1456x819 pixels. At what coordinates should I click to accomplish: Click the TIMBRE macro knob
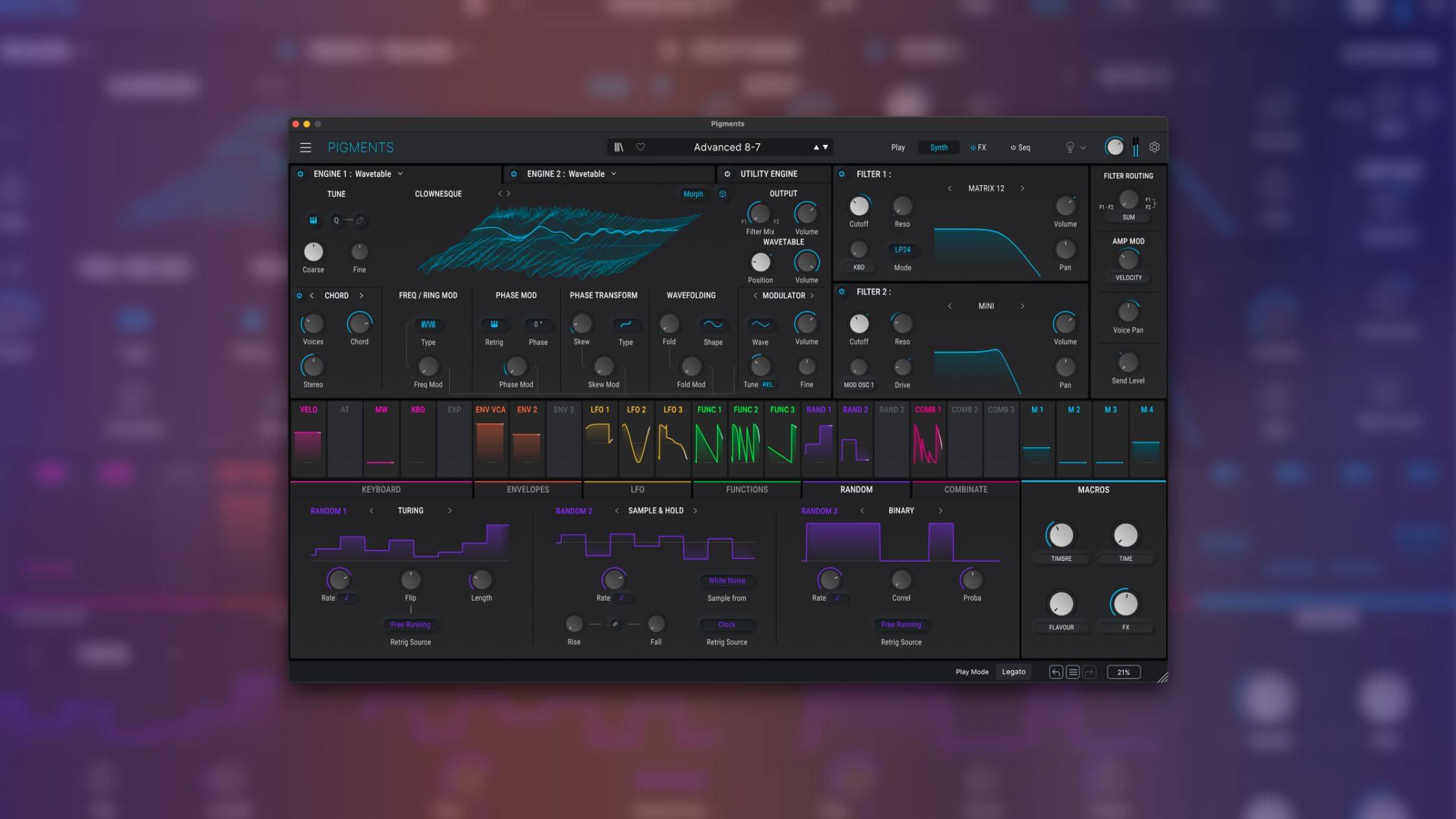(x=1061, y=536)
